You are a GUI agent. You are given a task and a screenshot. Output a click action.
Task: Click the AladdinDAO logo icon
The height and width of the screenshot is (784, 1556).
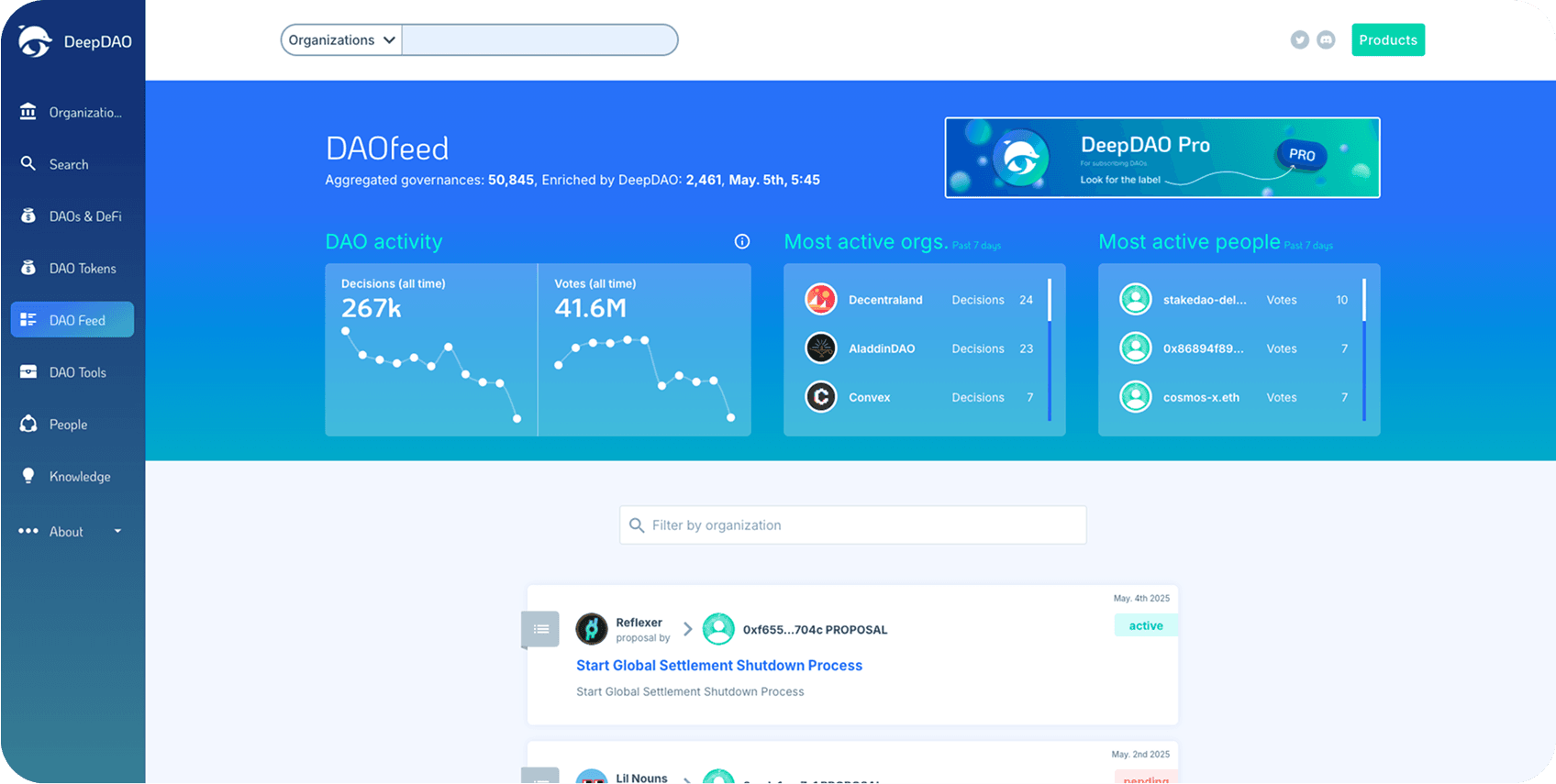pos(821,348)
